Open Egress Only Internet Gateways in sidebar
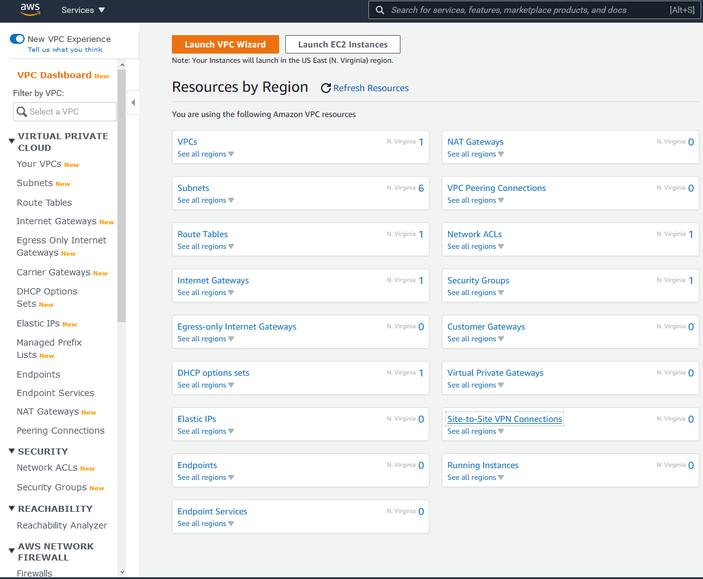Viewport: 703px width, 579px height. pyautogui.click(x=61, y=246)
